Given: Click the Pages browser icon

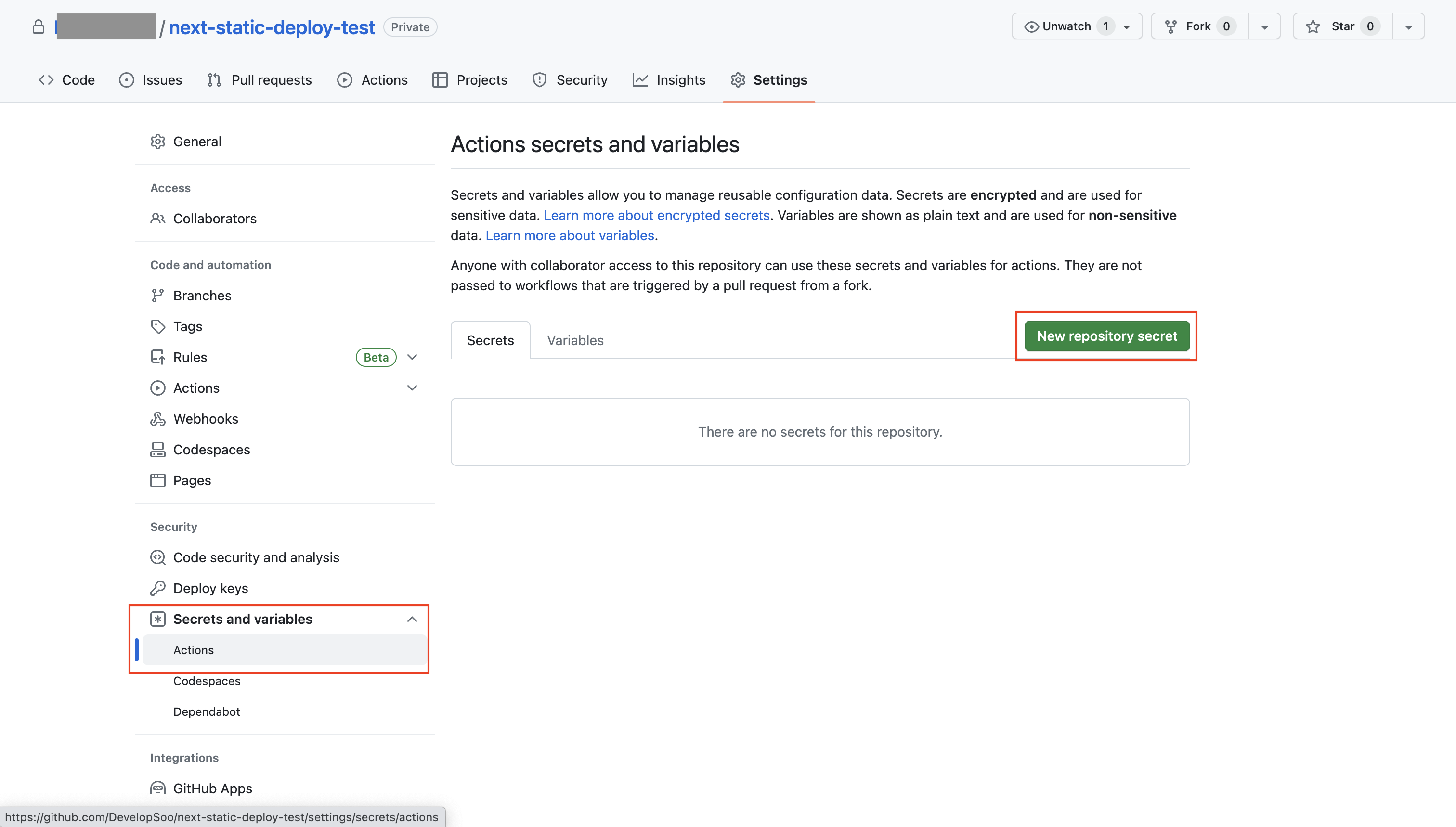Looking at the screenshot, I should click(x=157, y=480).
